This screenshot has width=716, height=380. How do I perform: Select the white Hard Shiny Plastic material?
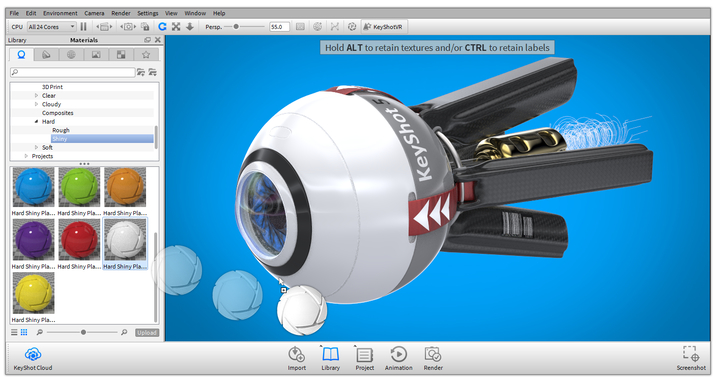pyautogui.click(x=125, y=245)
